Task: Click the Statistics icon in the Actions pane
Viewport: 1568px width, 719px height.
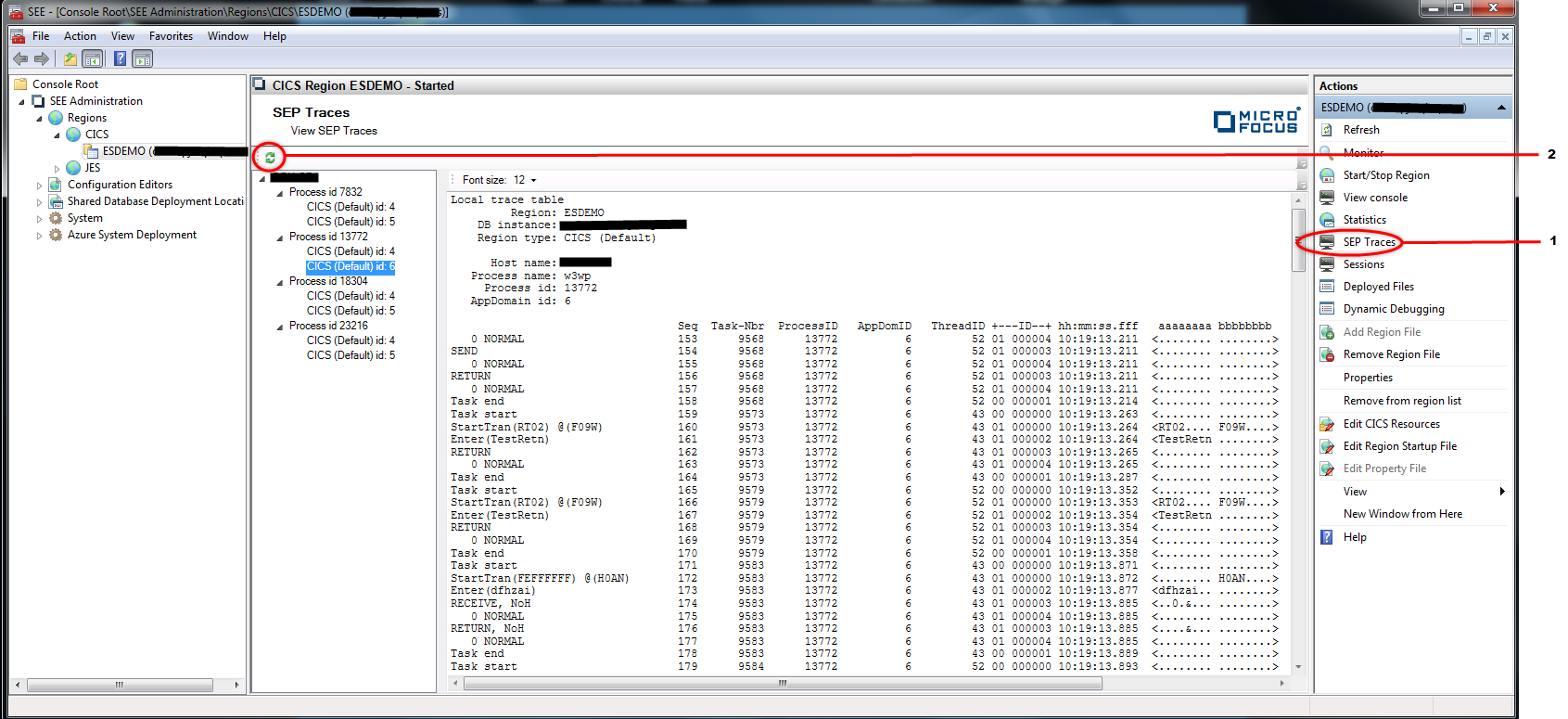Action: (1327, 220)
